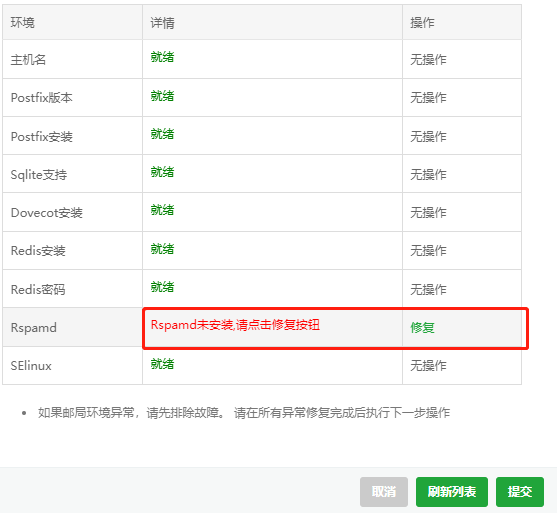557x513 pixels.
Task: Click 就绪 status in Redis密码 row
Action: click(162, 287)
